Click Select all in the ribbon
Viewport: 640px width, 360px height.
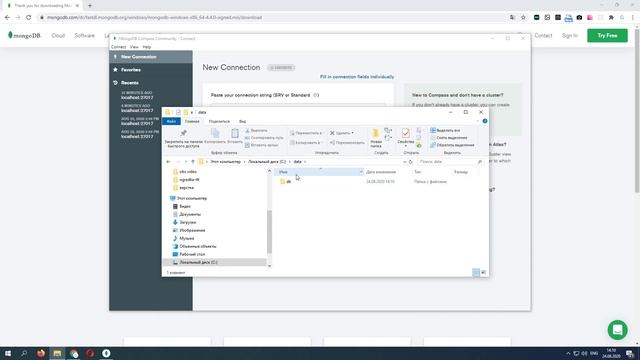click(445, 131)
